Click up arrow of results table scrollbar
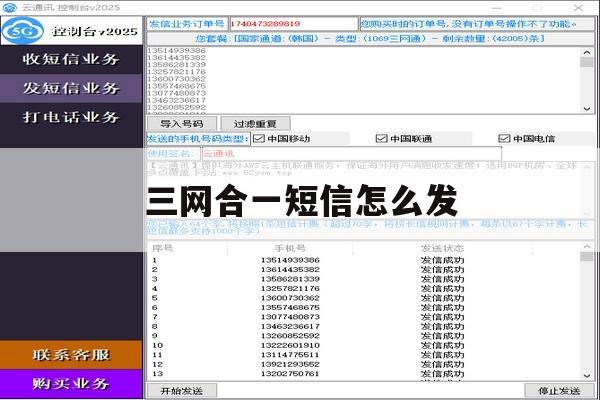 point(587,247)
